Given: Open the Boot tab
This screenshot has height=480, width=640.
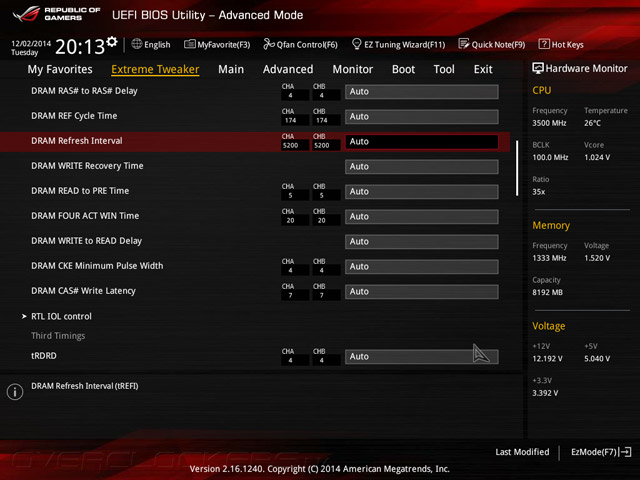Looking at the screenshot, I should pos(403,69).
